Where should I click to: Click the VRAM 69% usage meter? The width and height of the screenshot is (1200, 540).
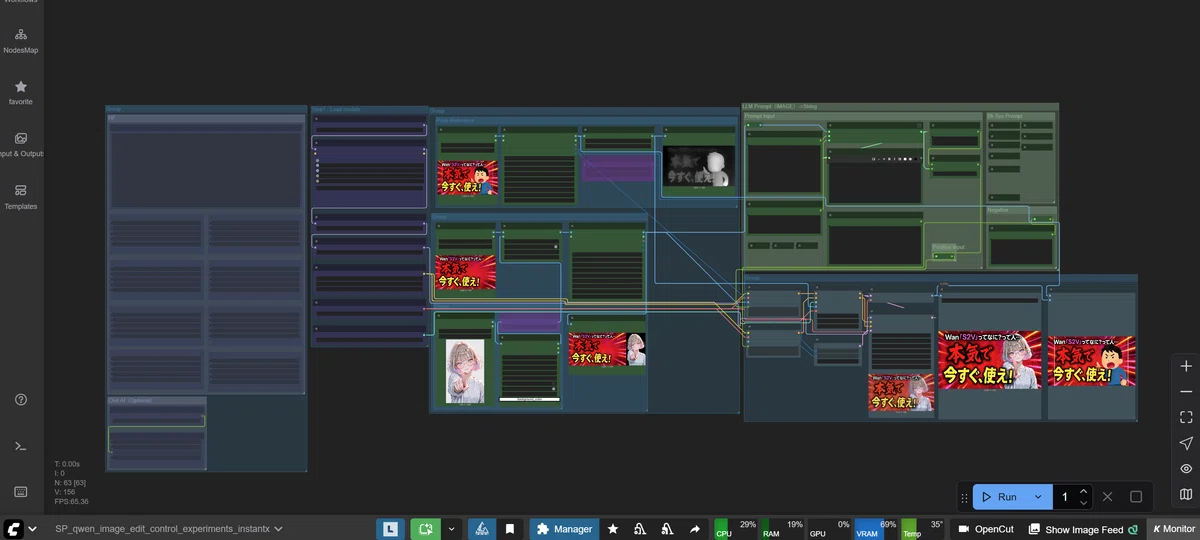click(x=876, y=529)
